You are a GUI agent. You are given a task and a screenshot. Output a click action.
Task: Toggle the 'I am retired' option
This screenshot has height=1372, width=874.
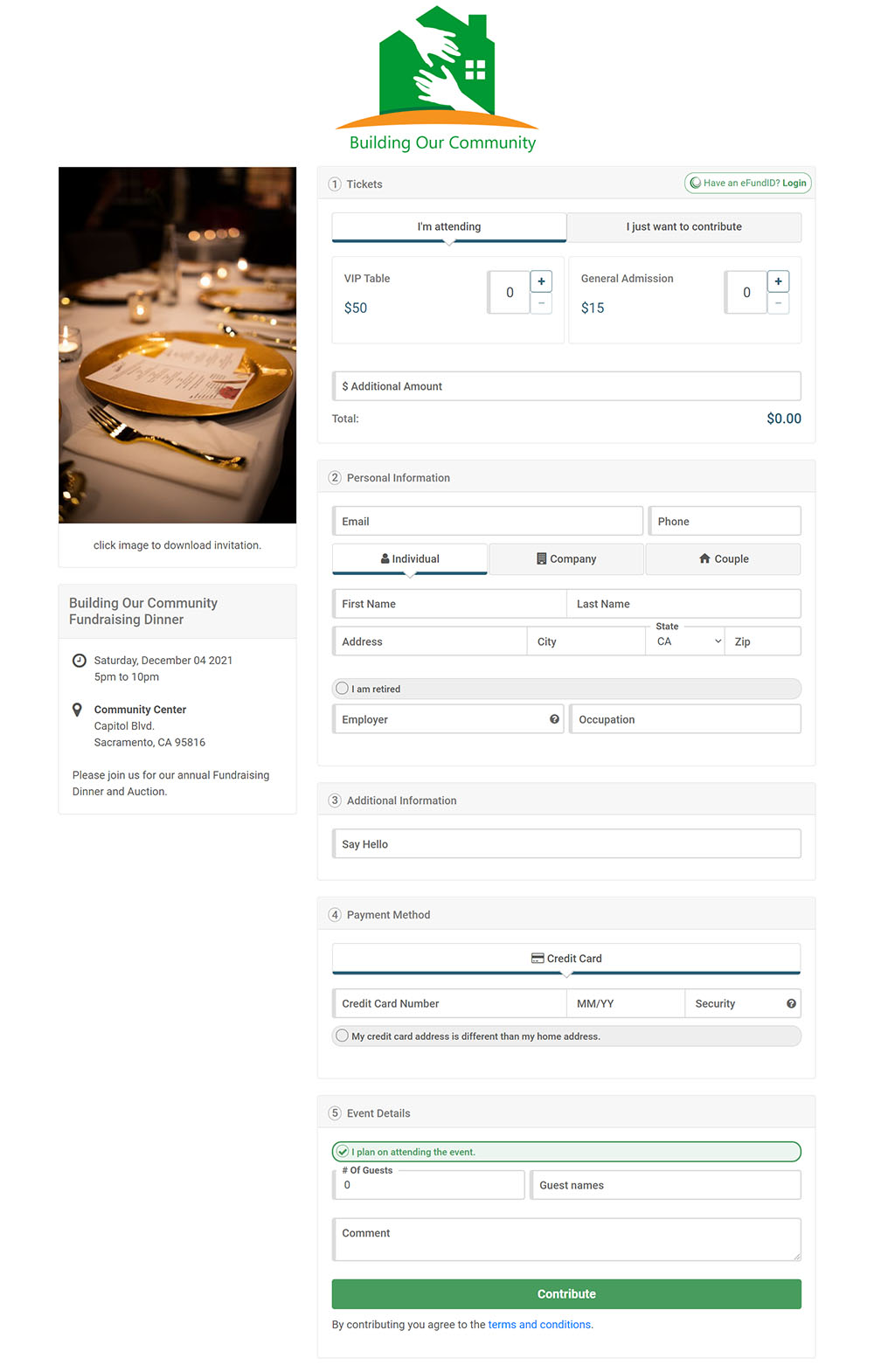343,689
